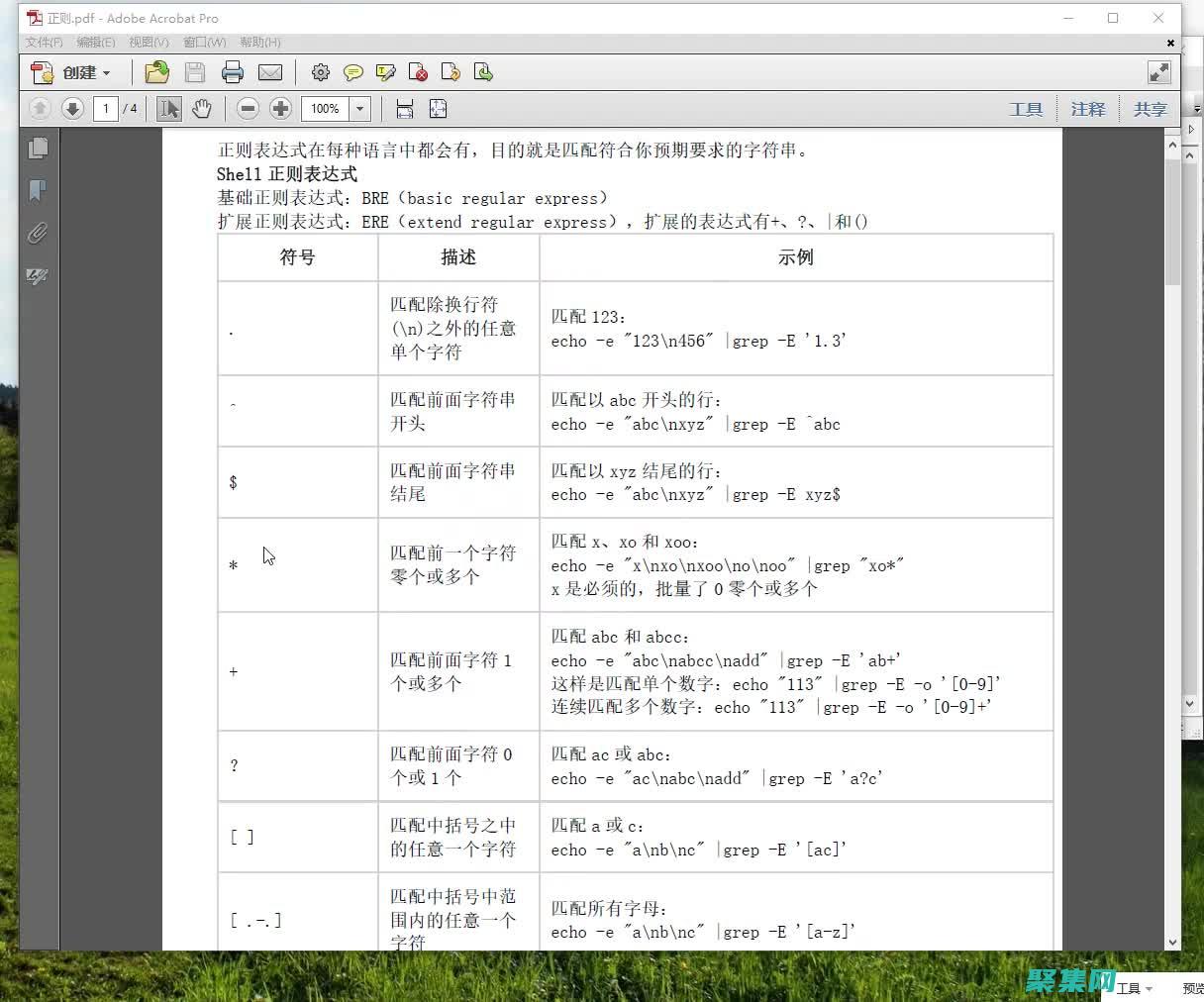Screen dimensions: 1204x1002
Task: Toggle read mode with the expand icon
Action: [x=1158, y=72]
